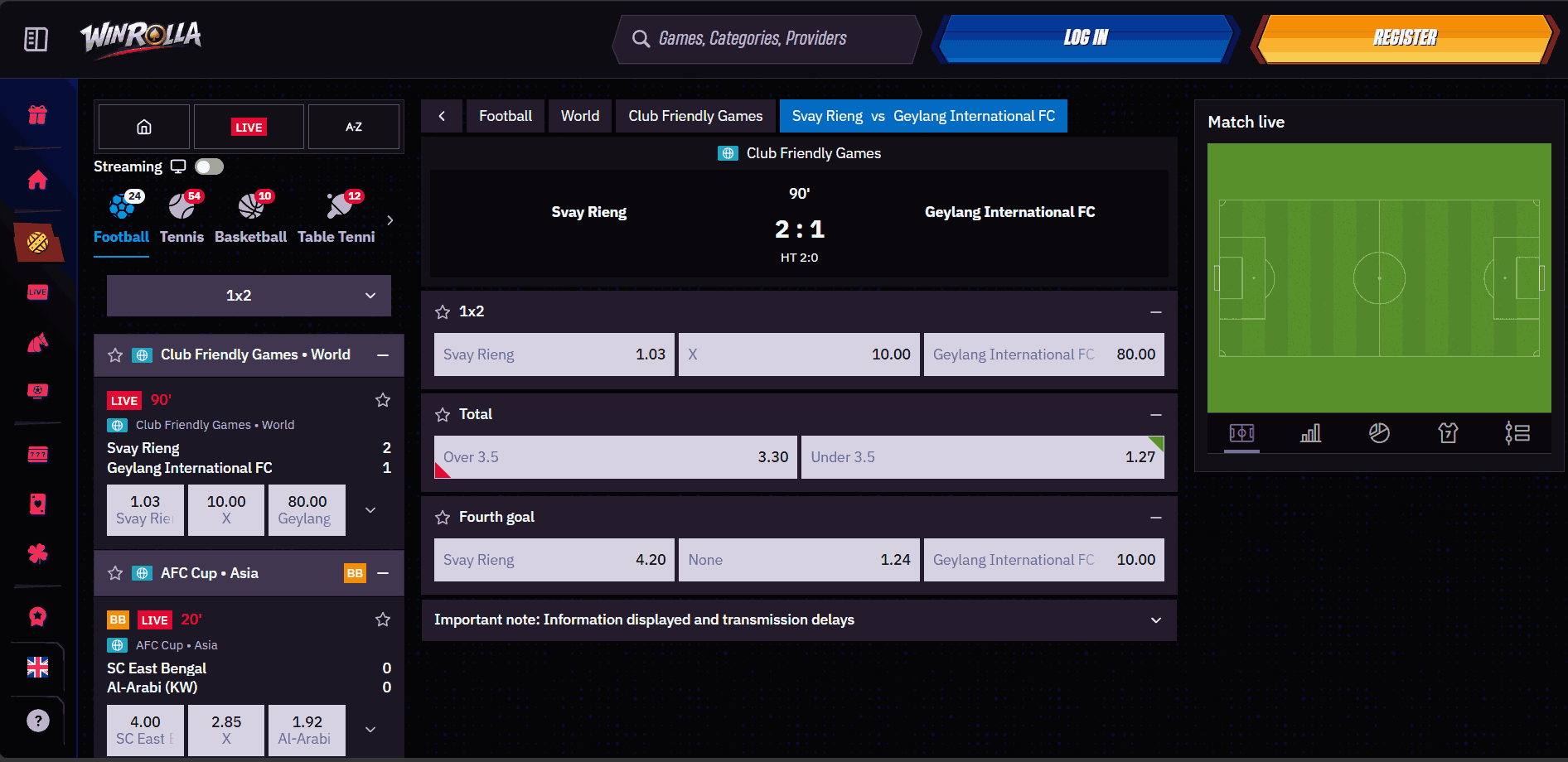This screenshot has width=1568, height=762.
Task: Collapse the Total market section
Action: pyautogui.click(x=1156, y=415)
